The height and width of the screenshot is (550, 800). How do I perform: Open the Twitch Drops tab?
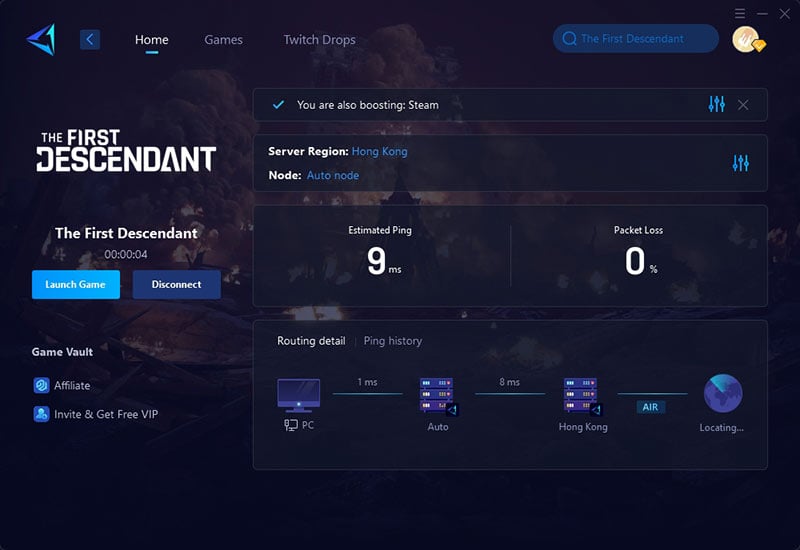tap(319, 40)
